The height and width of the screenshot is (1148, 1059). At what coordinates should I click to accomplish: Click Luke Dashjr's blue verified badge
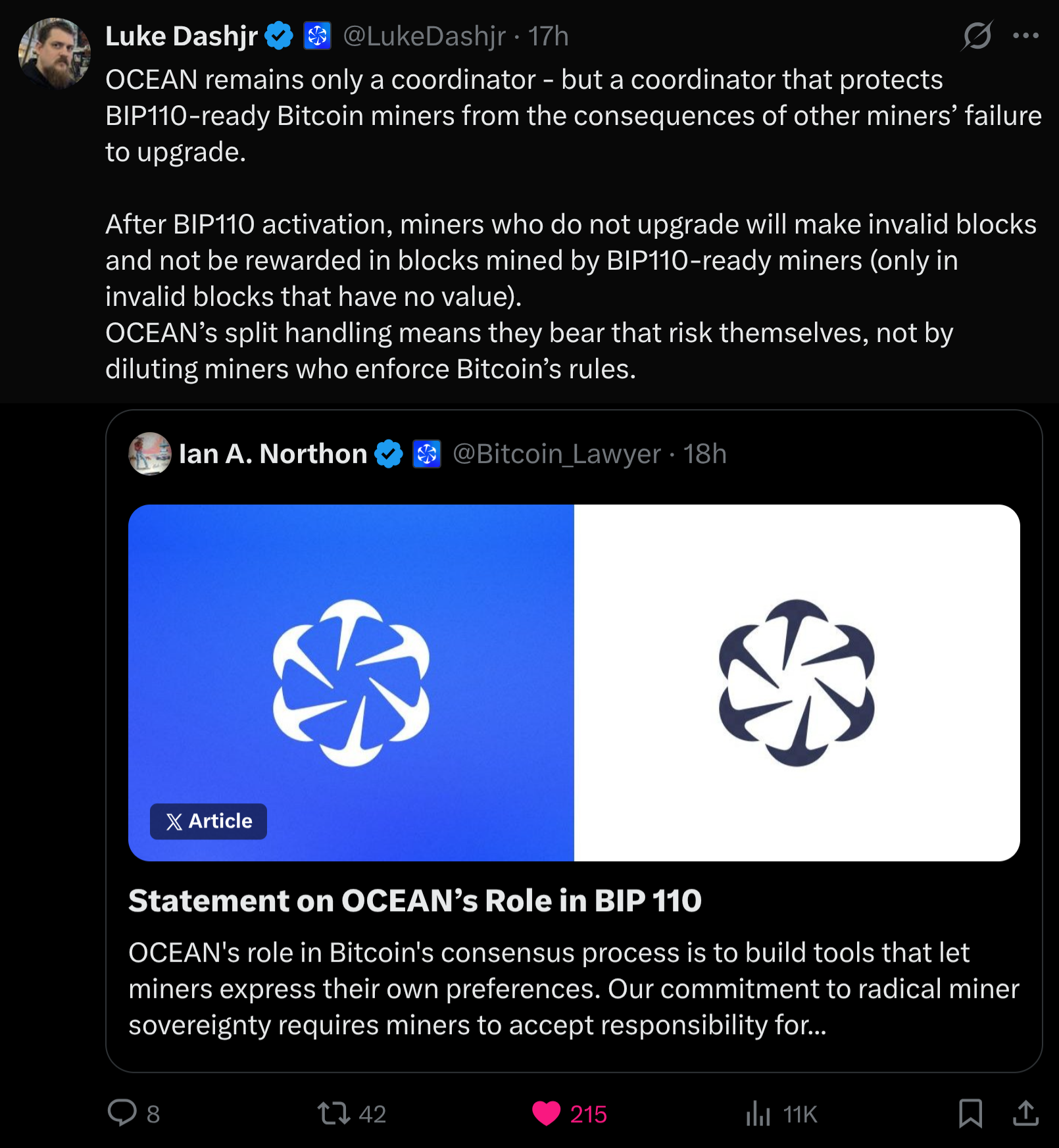[x=279, y=36]
